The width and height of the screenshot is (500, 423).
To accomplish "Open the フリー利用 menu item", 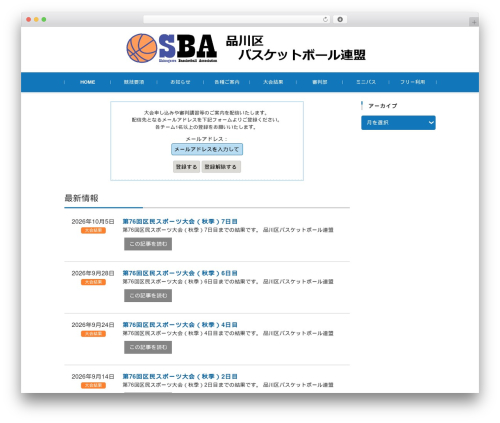I will [412, 82].
